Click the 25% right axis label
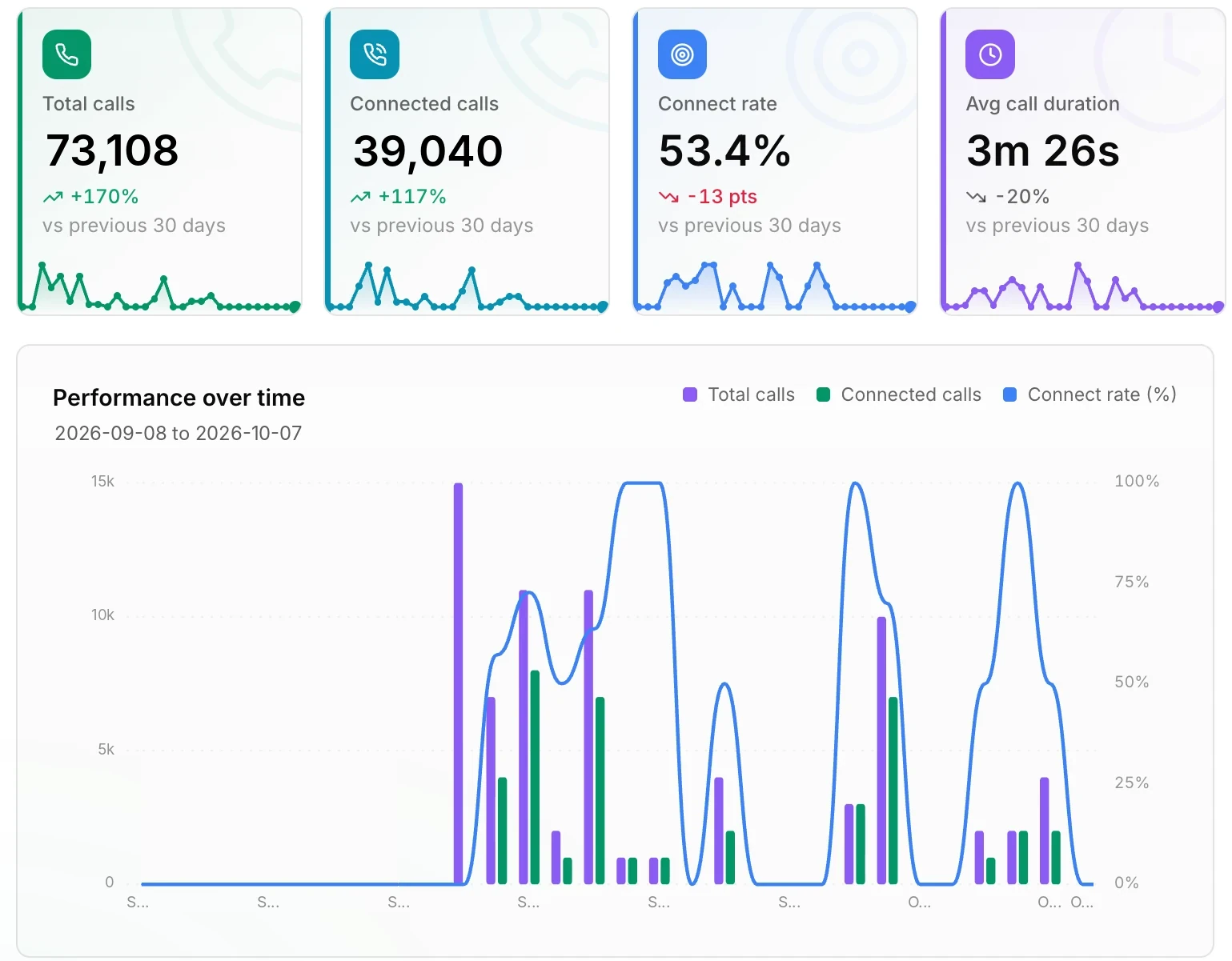This screenshot has width=1232, height=961. [1132, 783]
